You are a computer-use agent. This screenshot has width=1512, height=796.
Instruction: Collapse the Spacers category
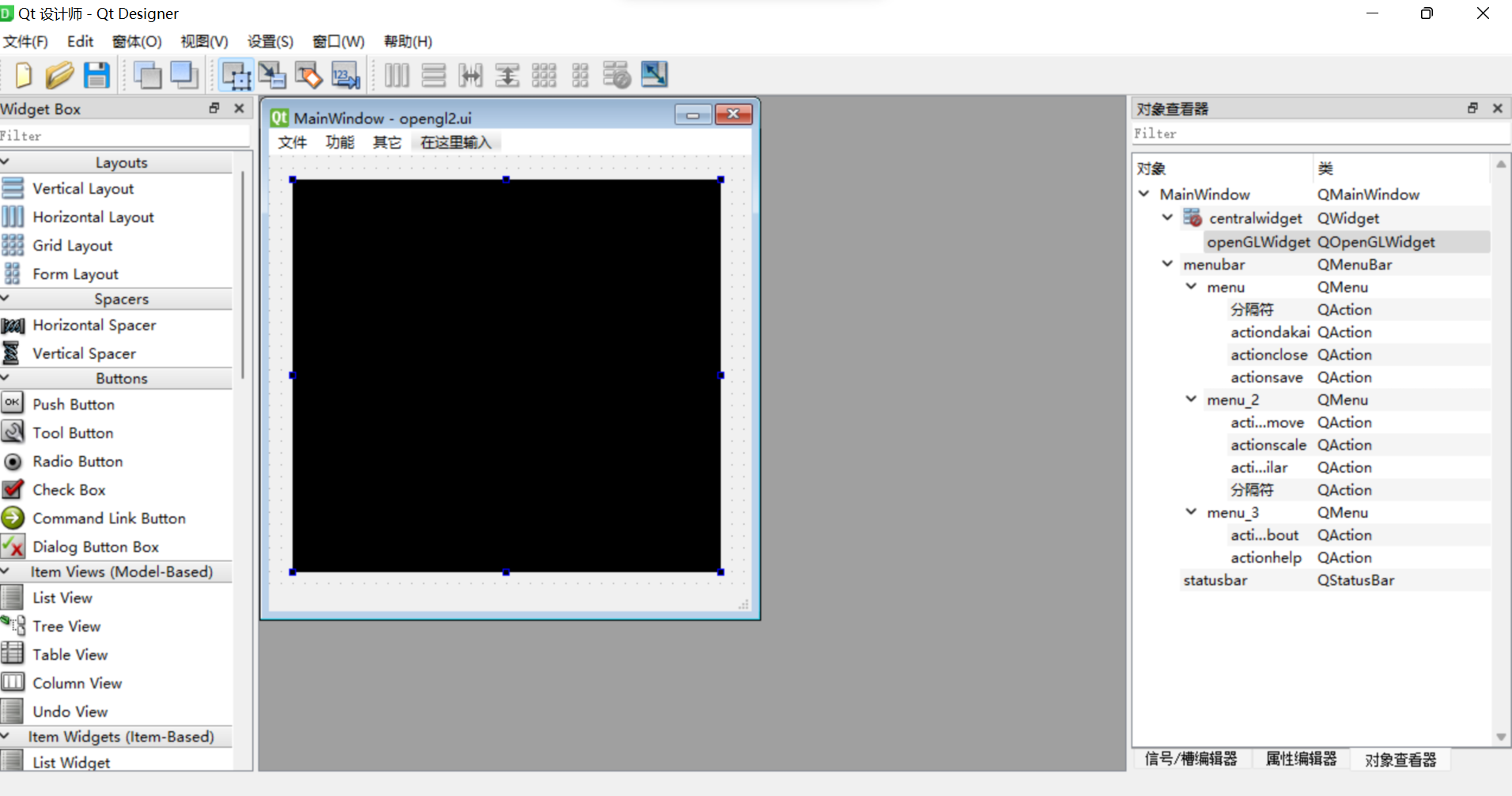tap(6, 298)
